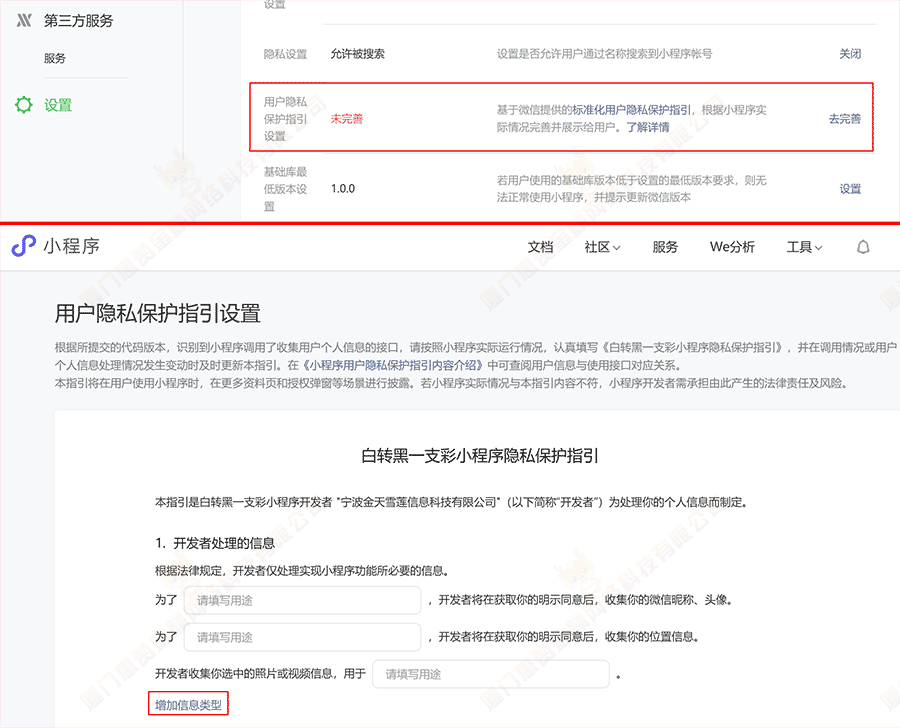
Task: Open the We分析 menu item
Action: [x=732, y=247]
